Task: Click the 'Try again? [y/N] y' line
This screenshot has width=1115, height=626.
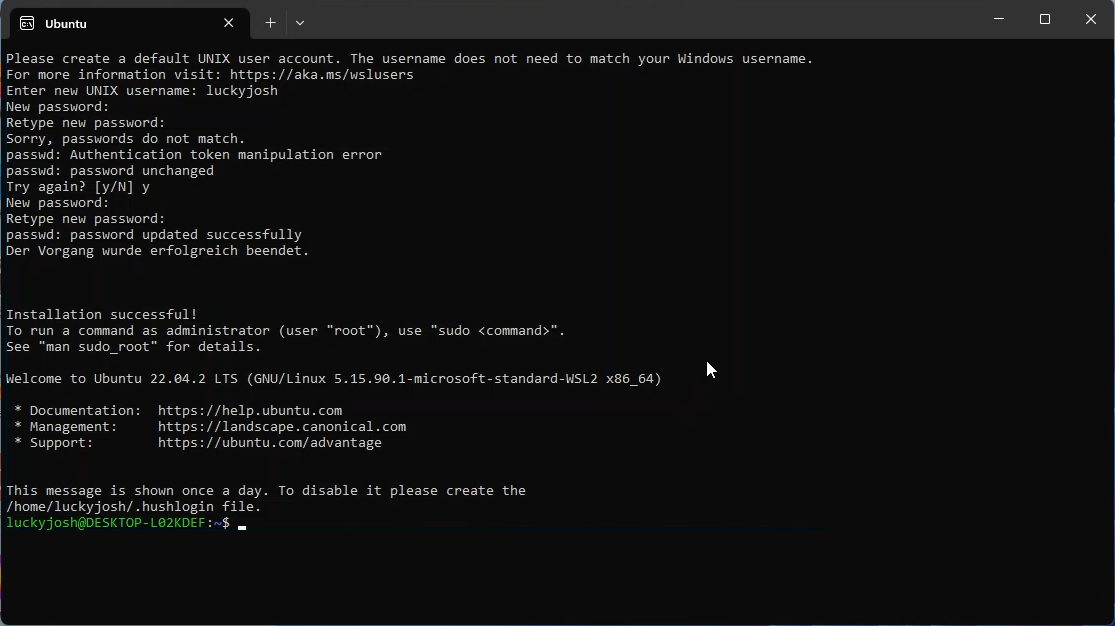Action: point(78,187)
